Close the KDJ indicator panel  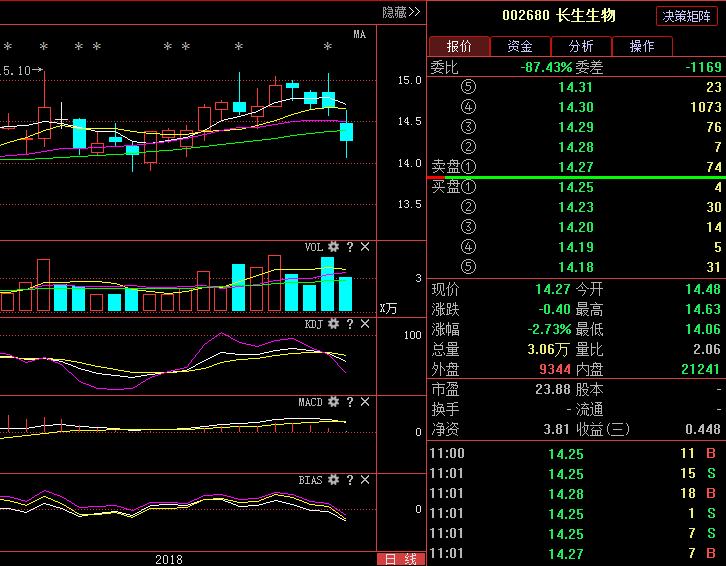coord(365,324)
